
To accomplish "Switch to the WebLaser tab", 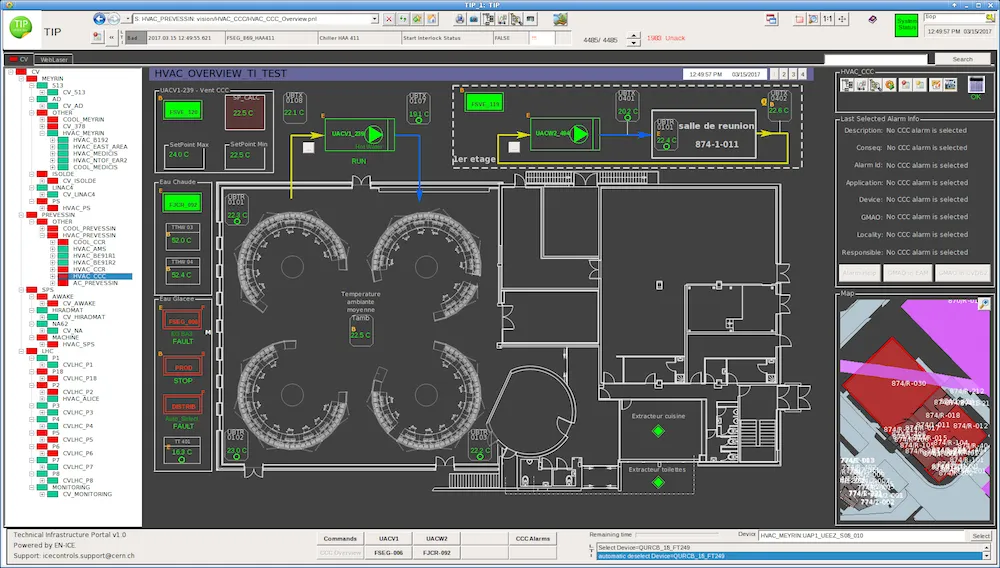I will [x=54, y=59].
